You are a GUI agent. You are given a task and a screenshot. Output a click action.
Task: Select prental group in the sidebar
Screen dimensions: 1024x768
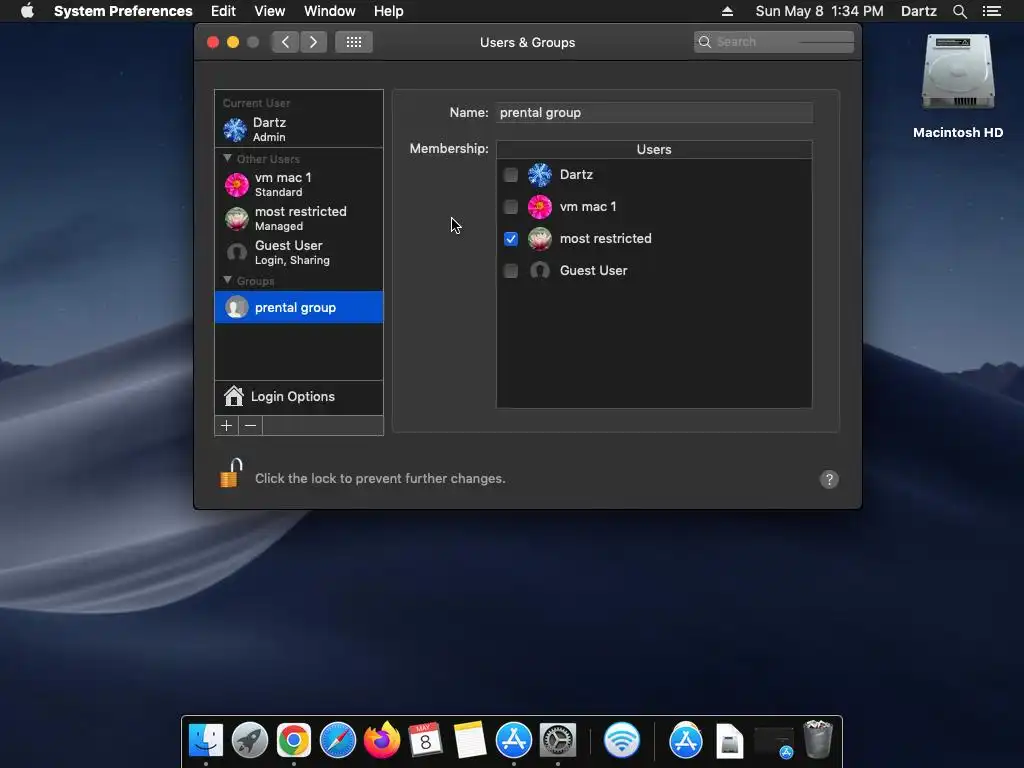[x=299, y=307]
